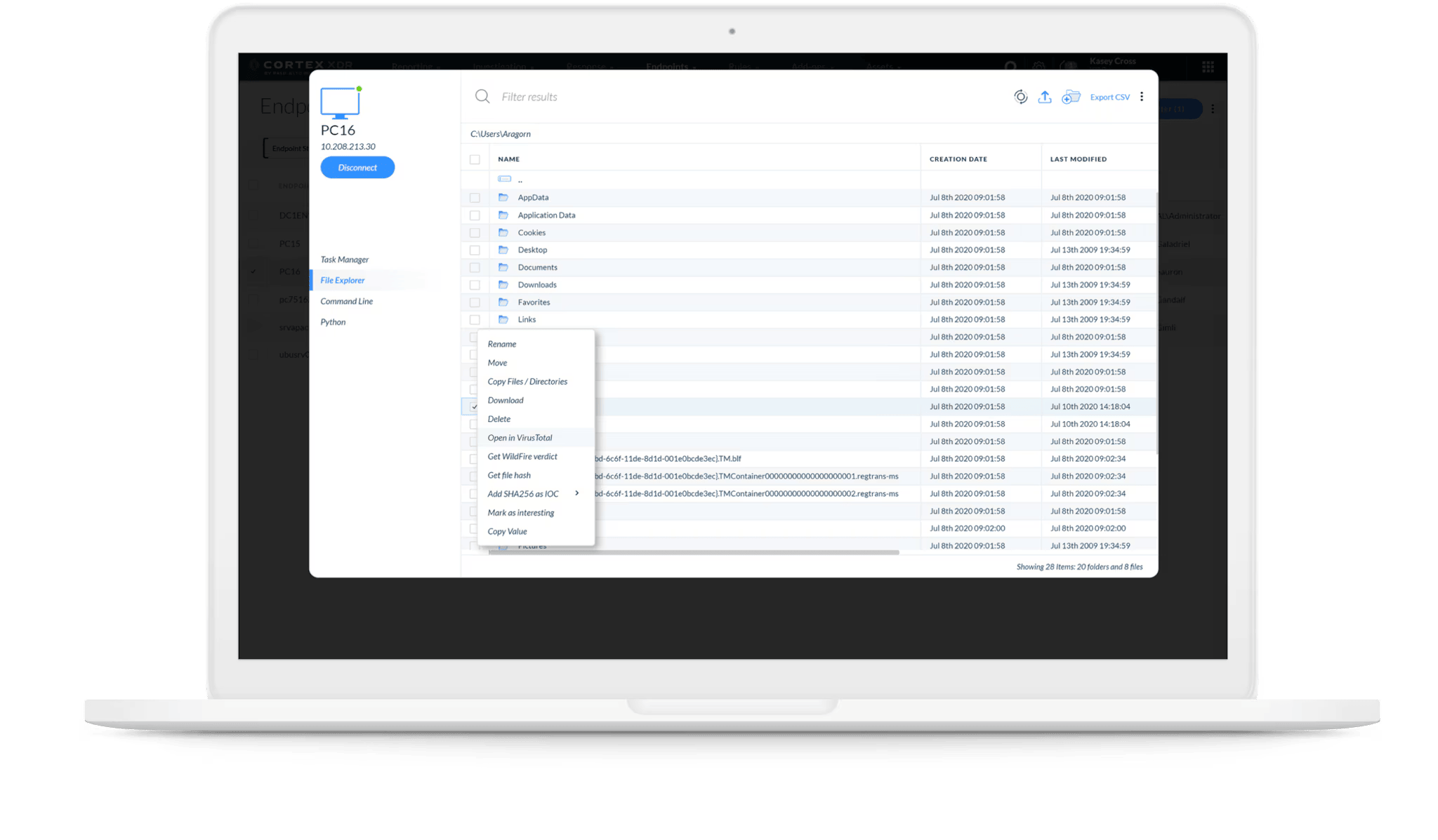Switch to Command Line in sidebar
Viewport: 1438px width, 840px height.
pos(346,301)
